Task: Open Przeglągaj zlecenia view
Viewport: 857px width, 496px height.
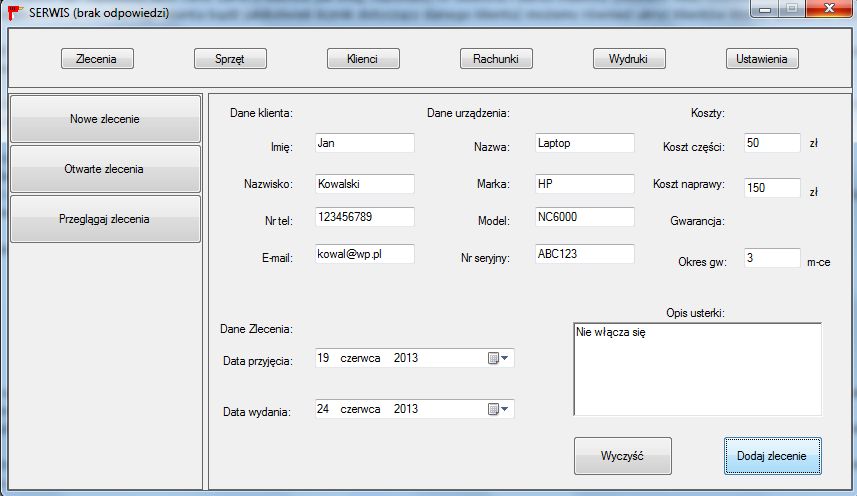Action: (x=105, y=219)
